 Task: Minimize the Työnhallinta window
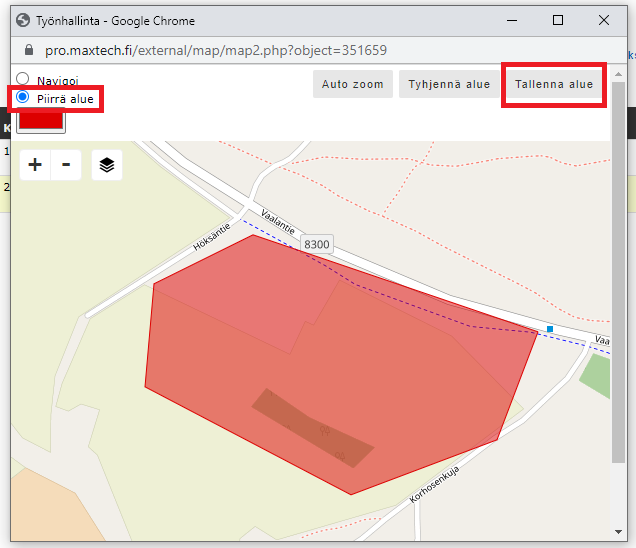pyautogui.click(x=512, y=20)
